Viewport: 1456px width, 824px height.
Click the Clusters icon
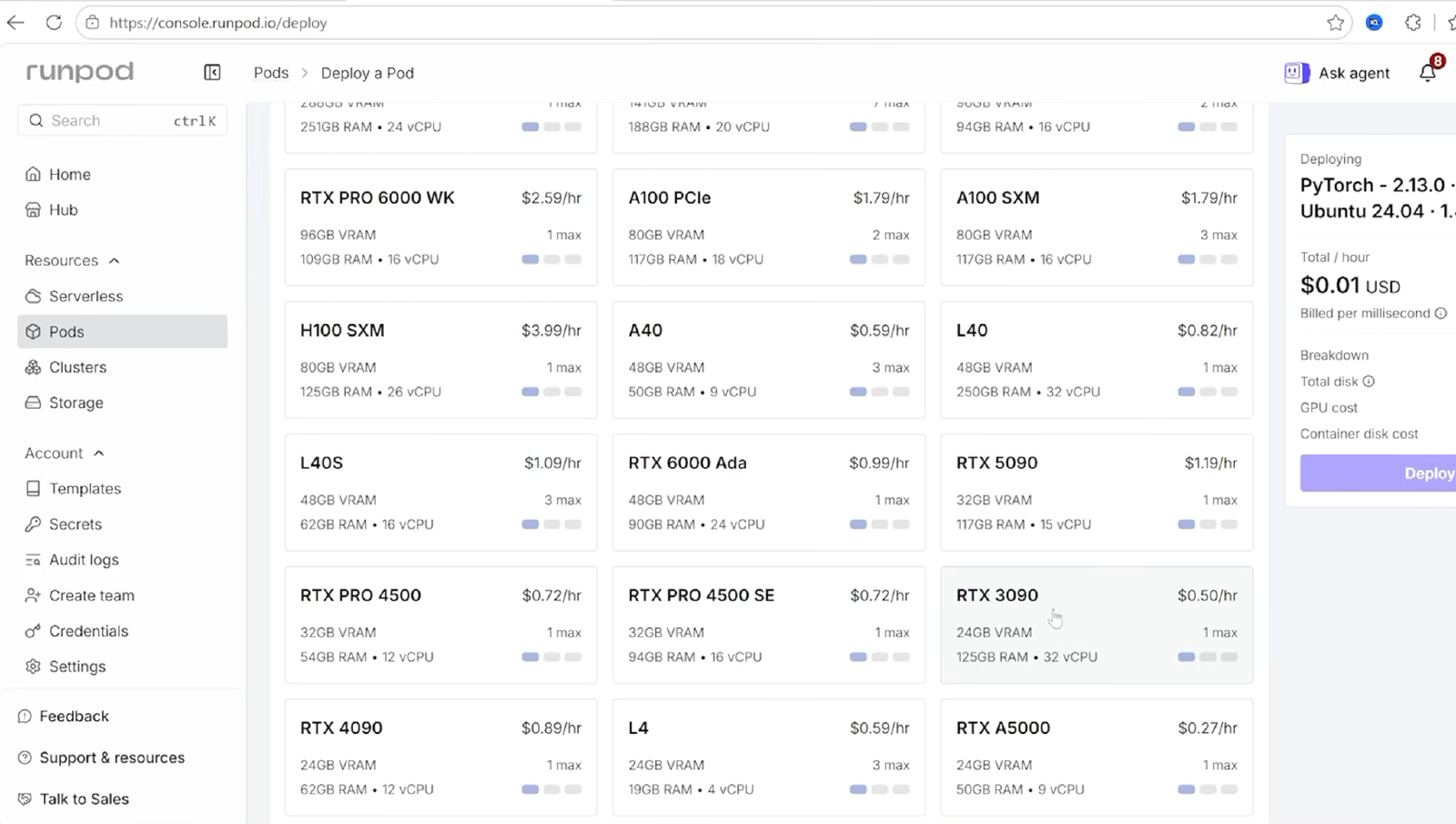point(34,367)
